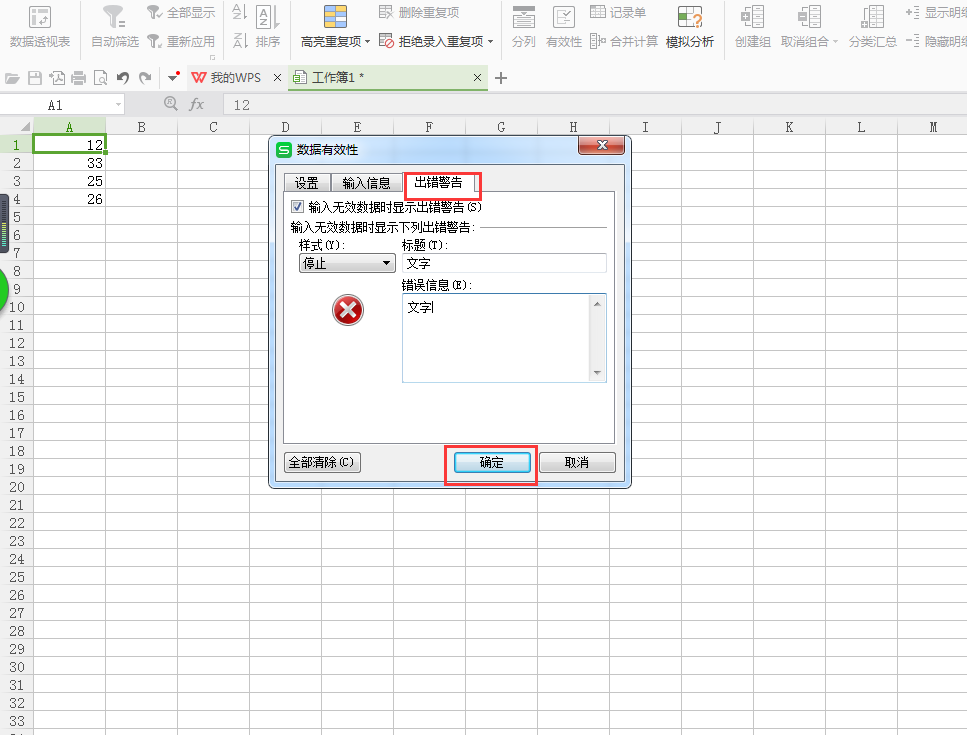Switch to the 输入信息 tab
Viewport: 967px width, 735px height.
(366, 183)
